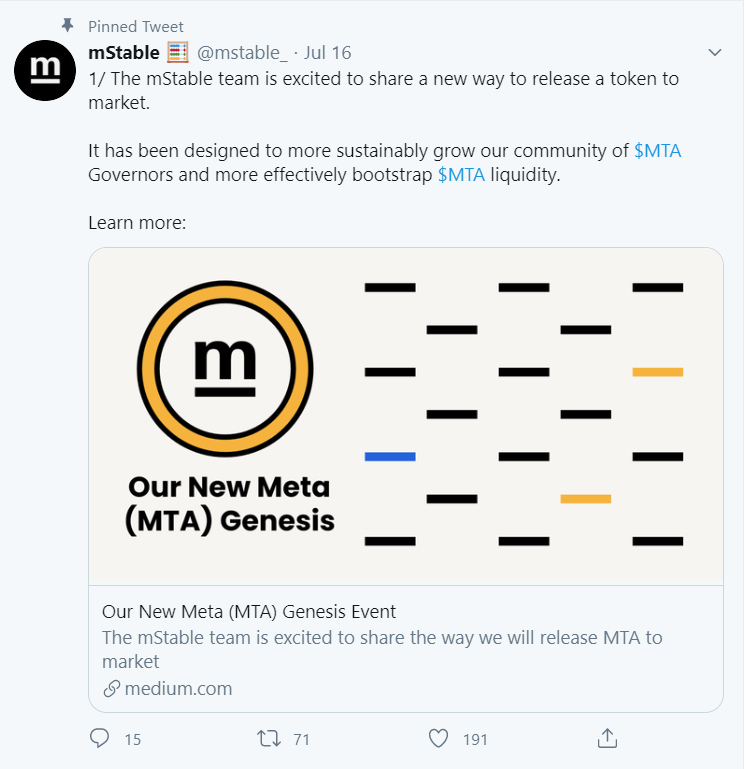The image size is (749, 769).
Task: Open the @mstable_ handle profile
Action: 241,53
